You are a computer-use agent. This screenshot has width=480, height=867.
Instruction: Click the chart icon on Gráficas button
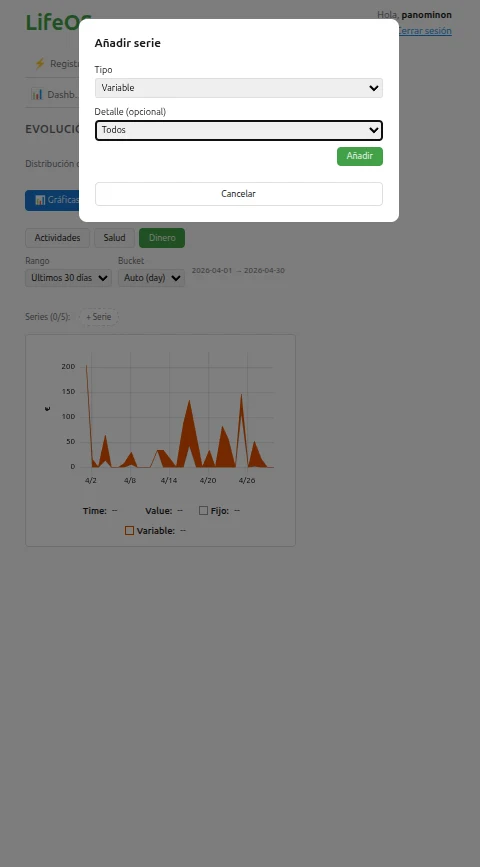40,200
